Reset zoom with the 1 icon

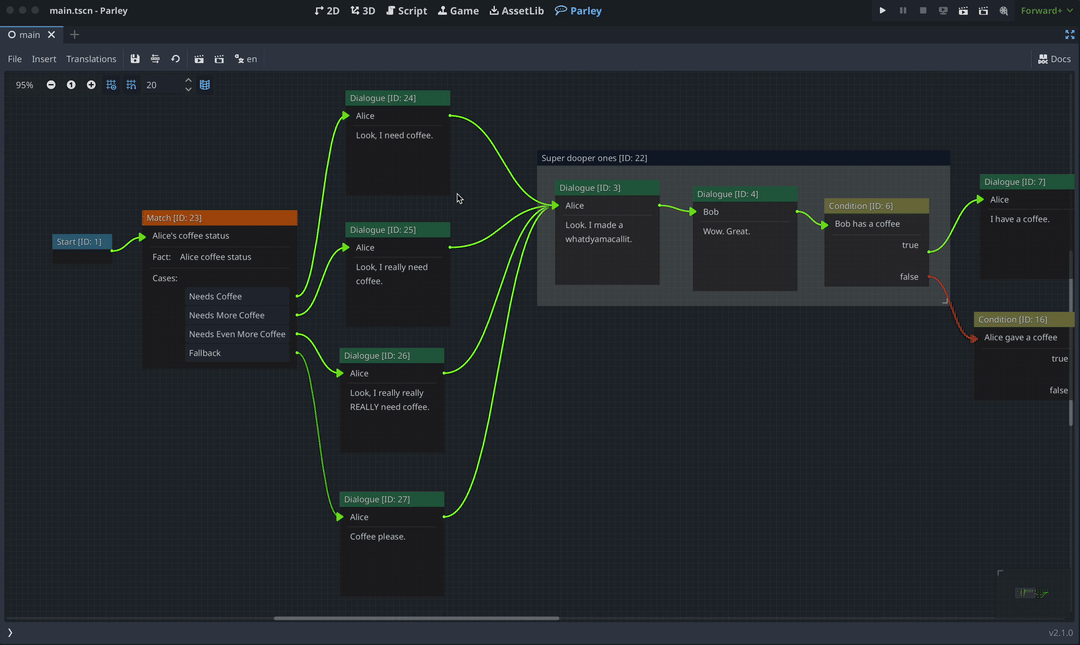point(71,85)
